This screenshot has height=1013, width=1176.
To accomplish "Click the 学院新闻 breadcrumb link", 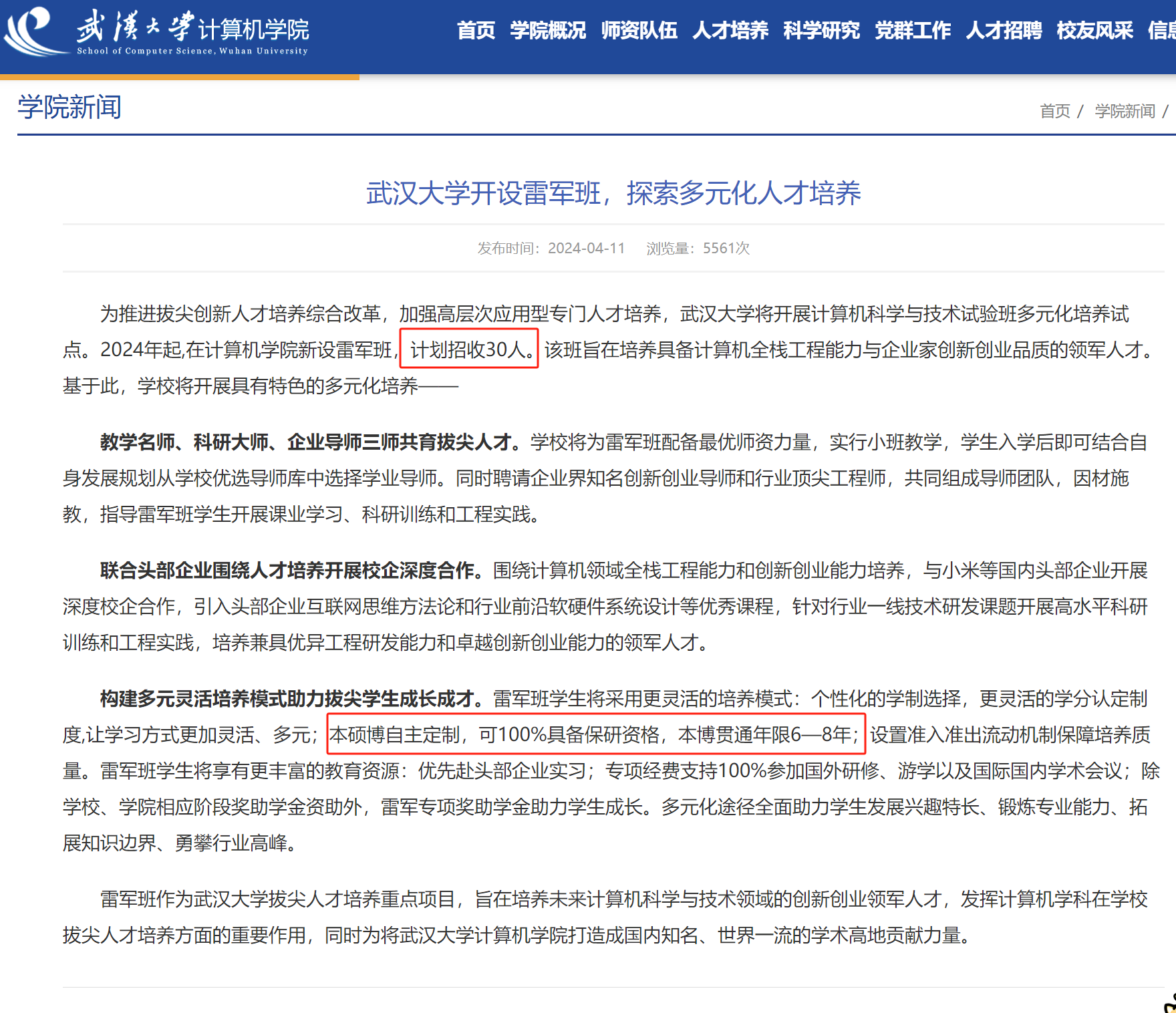I will click(1125, 111).
